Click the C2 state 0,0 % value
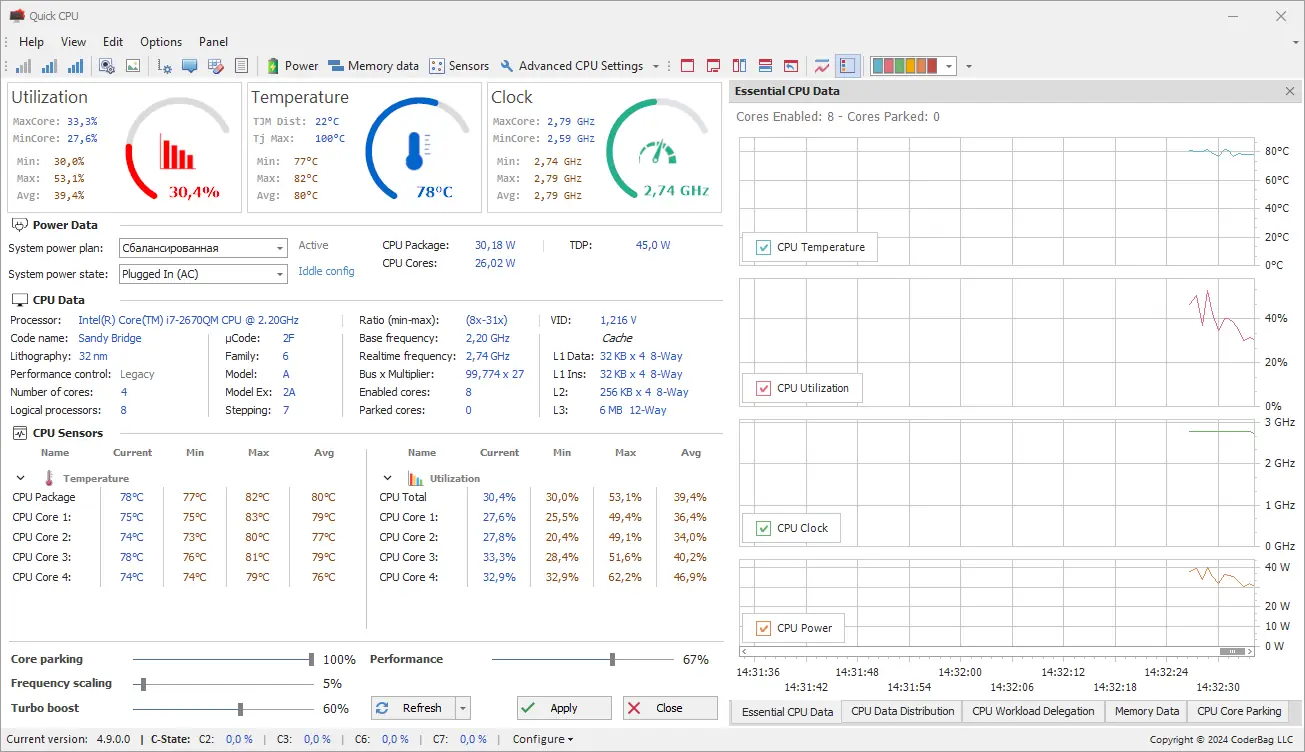 click(239, 739)
